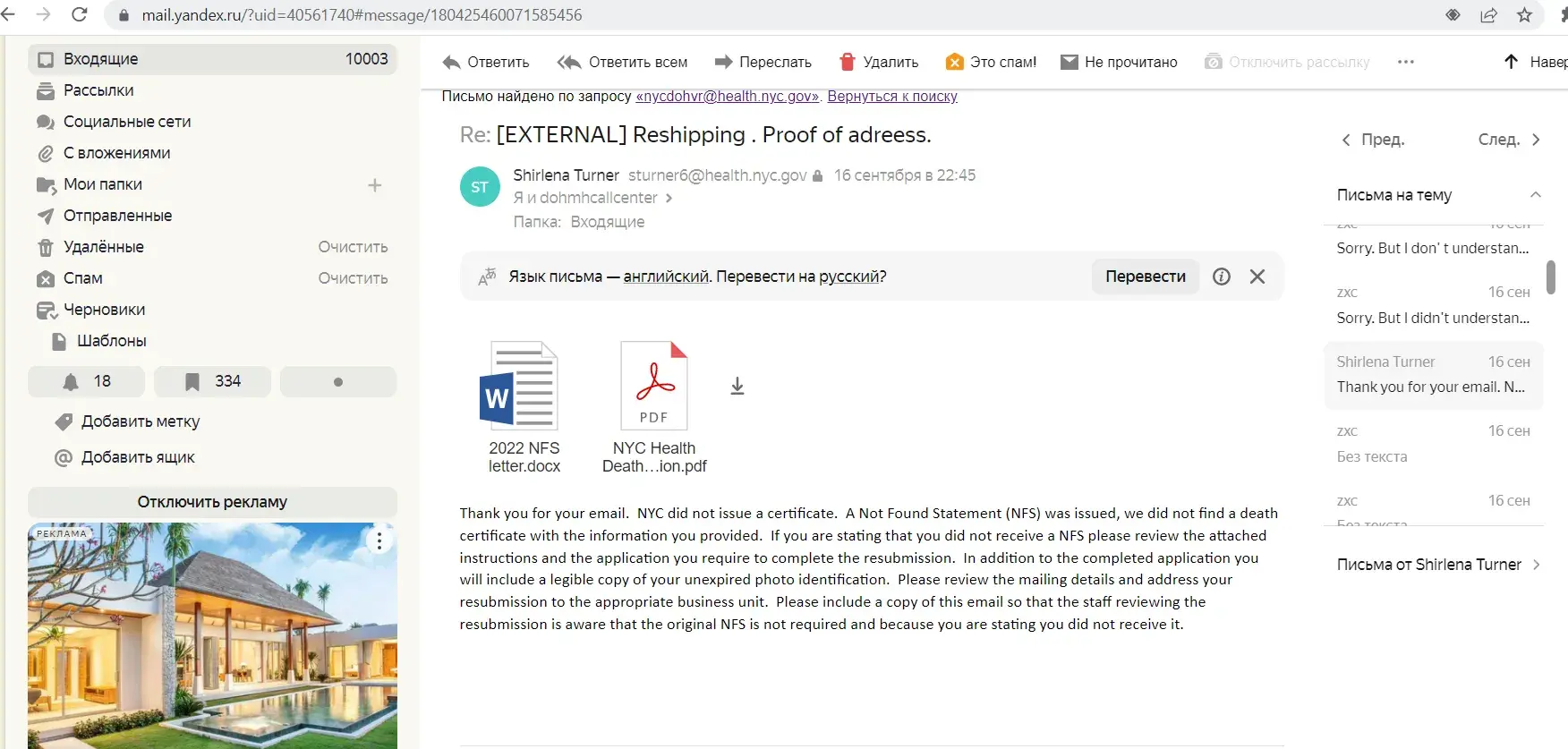Click the translation info icon
The image size is (1568, 749).
tap(1221, 277)
